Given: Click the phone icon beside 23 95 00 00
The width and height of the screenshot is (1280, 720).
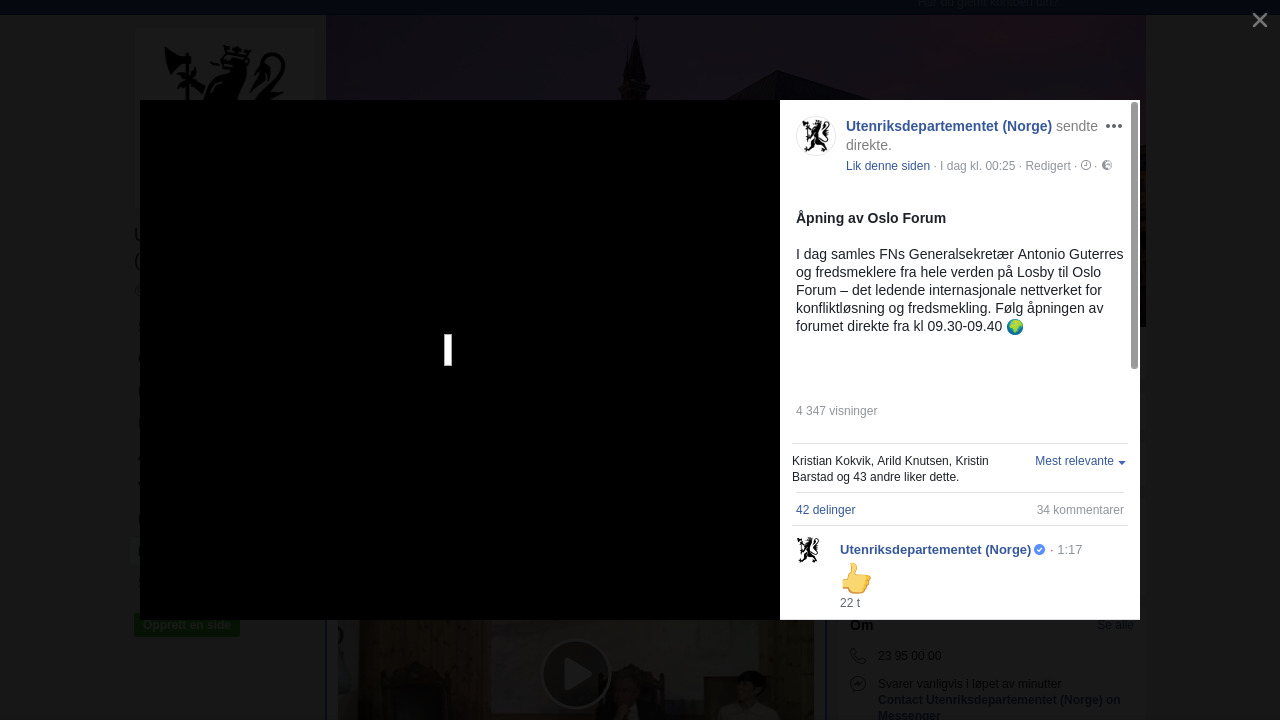Looking at the screenshot, I should 858,656.
